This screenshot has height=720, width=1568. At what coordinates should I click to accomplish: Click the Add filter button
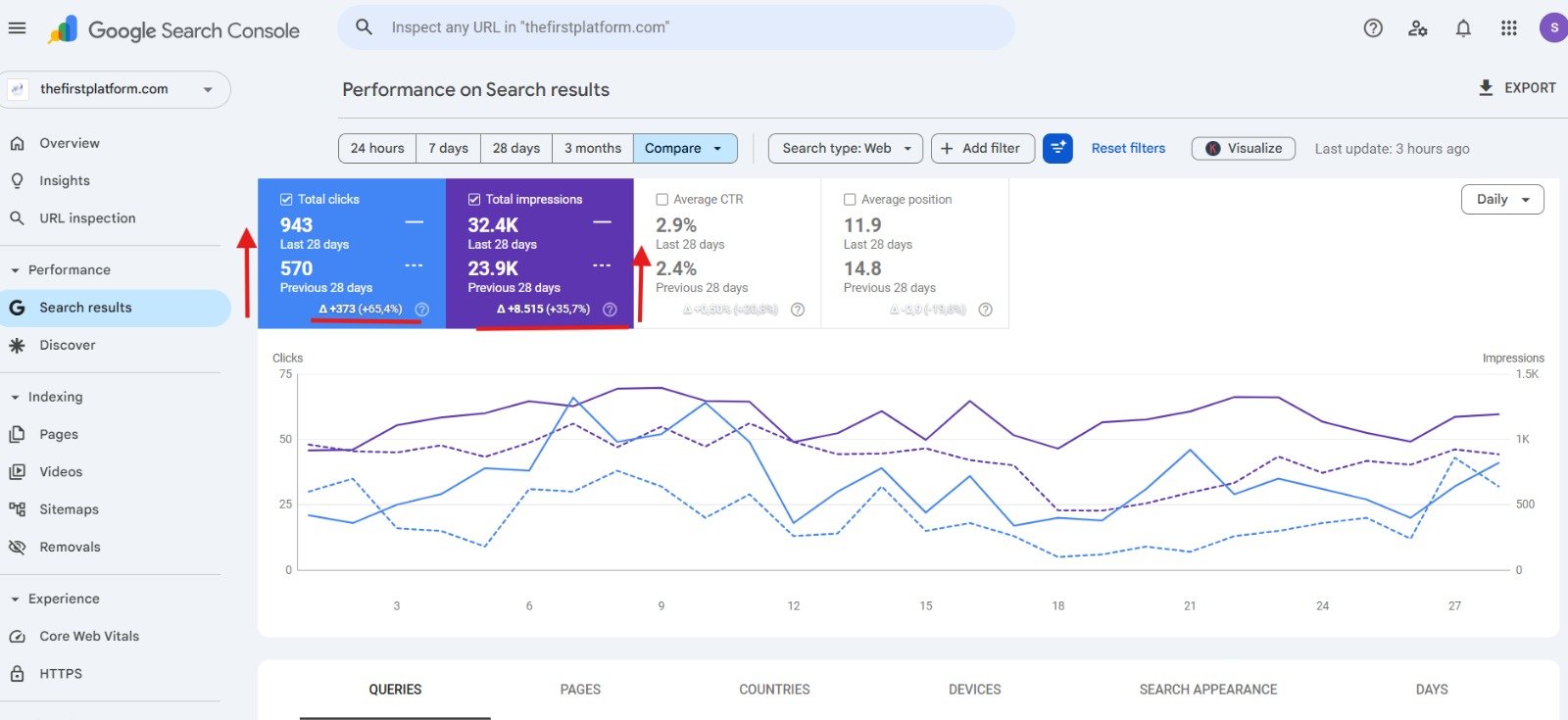click(x=982, y=149)
